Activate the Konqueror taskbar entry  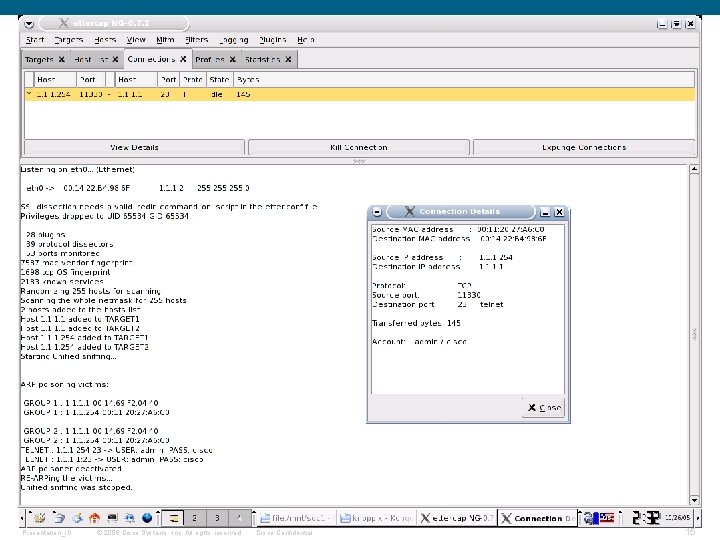tap(376, 518)
